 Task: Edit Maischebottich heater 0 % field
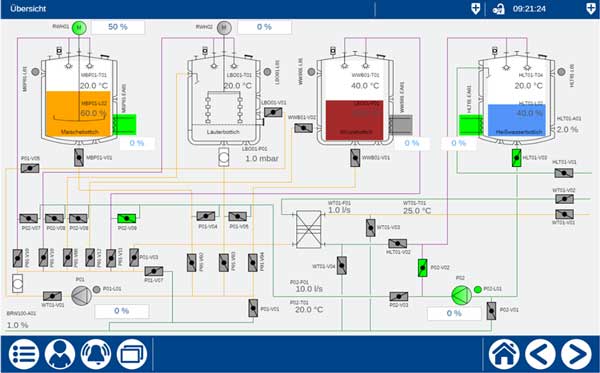137,143
